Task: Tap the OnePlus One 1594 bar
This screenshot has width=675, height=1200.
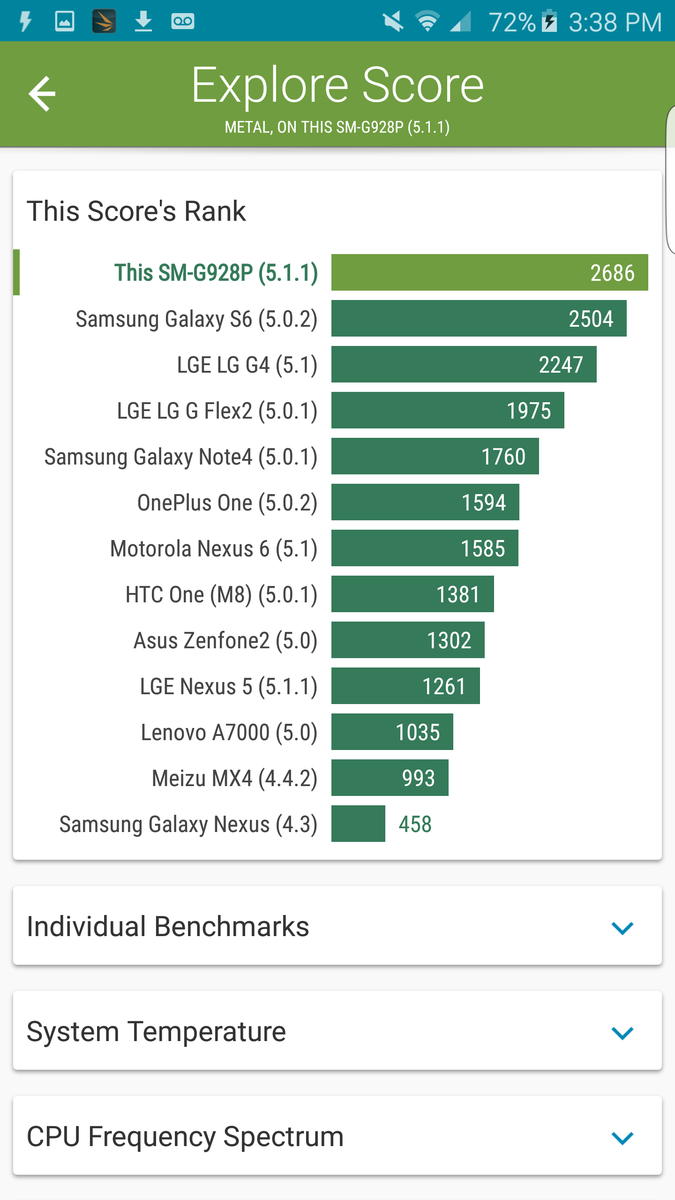Action: pos(425,503)
